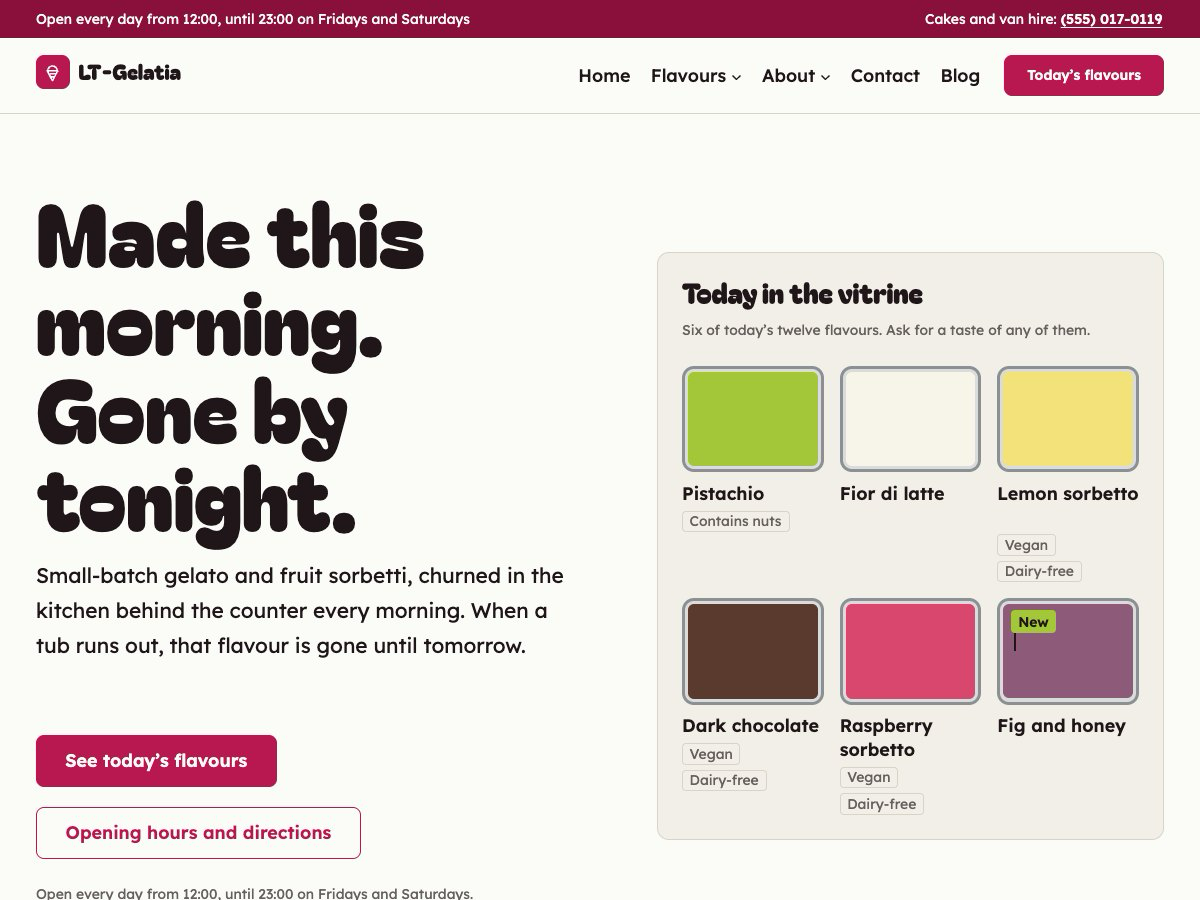Screen dimensions: 1200x900
Task: Click the Vegan tag under Dark chocolate
Action: pyautogui.click(x=711, y=754)
